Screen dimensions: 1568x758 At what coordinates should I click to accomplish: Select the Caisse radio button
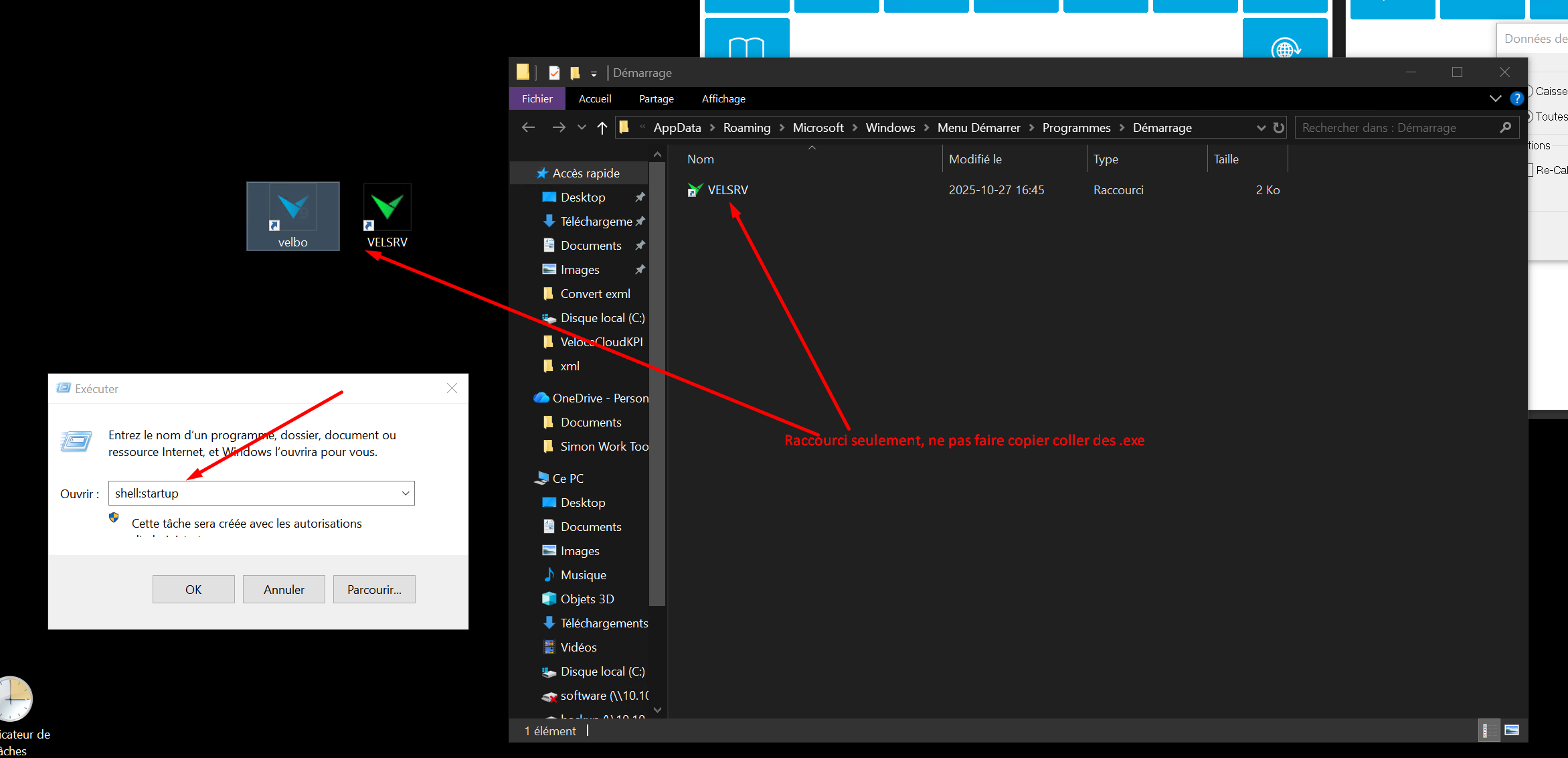point(1530,91)
